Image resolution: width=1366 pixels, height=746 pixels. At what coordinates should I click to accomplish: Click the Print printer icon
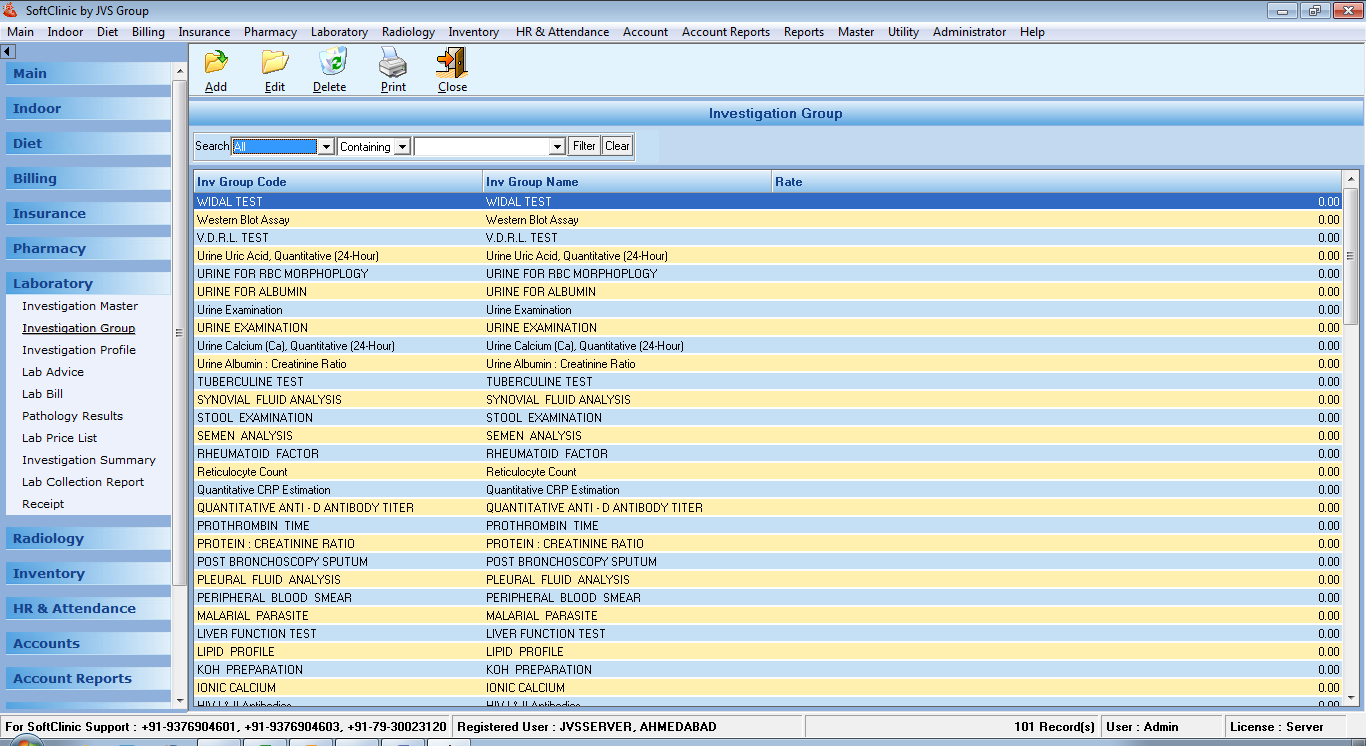point(393,63)
